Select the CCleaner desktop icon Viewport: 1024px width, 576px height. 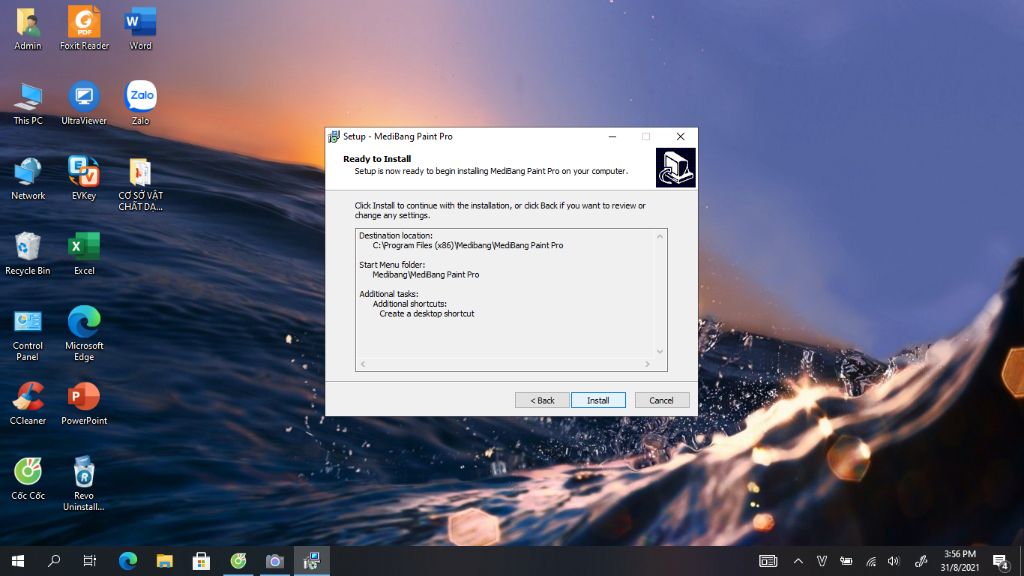27,404
